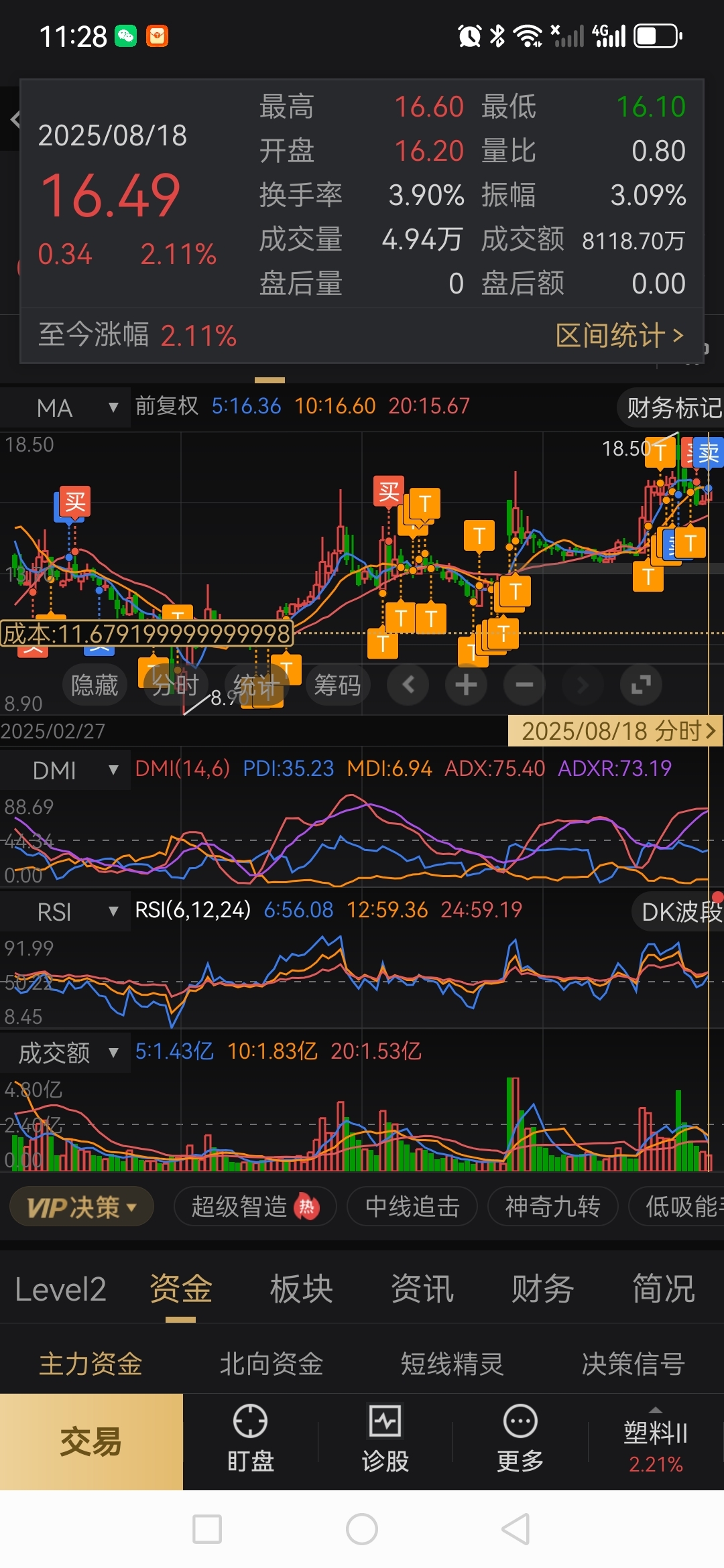This screenshot has width=724, height=1568.
Task: Switch to the Level2 tab
Action: click(x=60, y=1289)
